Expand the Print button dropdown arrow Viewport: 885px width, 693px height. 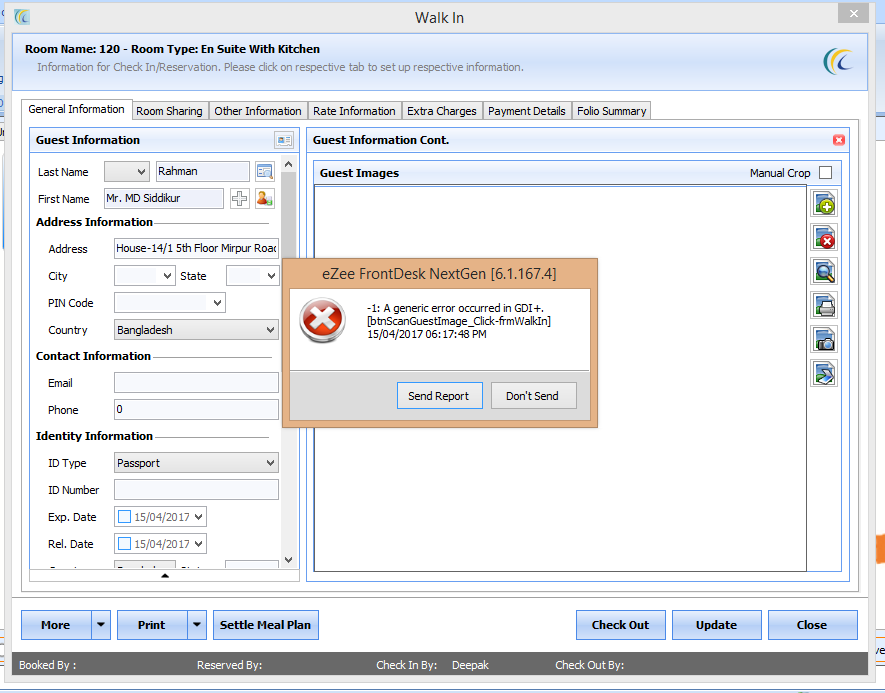[197, 625]
